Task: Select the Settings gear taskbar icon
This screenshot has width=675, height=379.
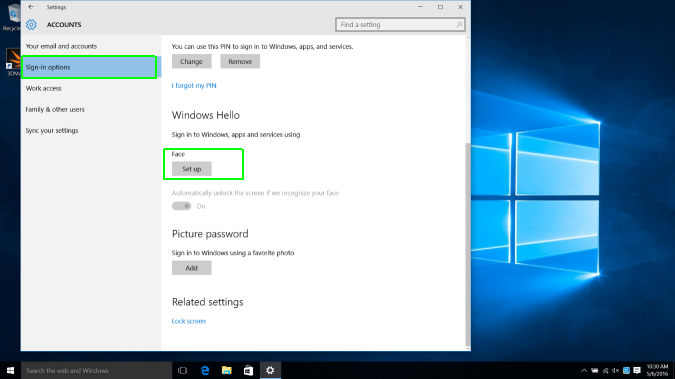Action: click(270, 370)
